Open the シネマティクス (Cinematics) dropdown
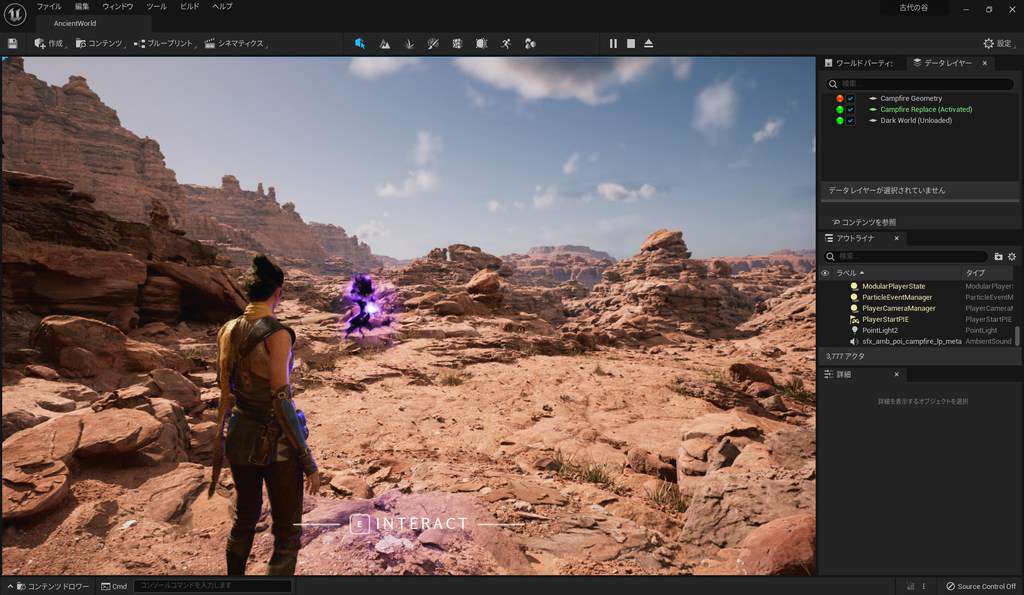 pyautogui.click(x=236, y=44)
